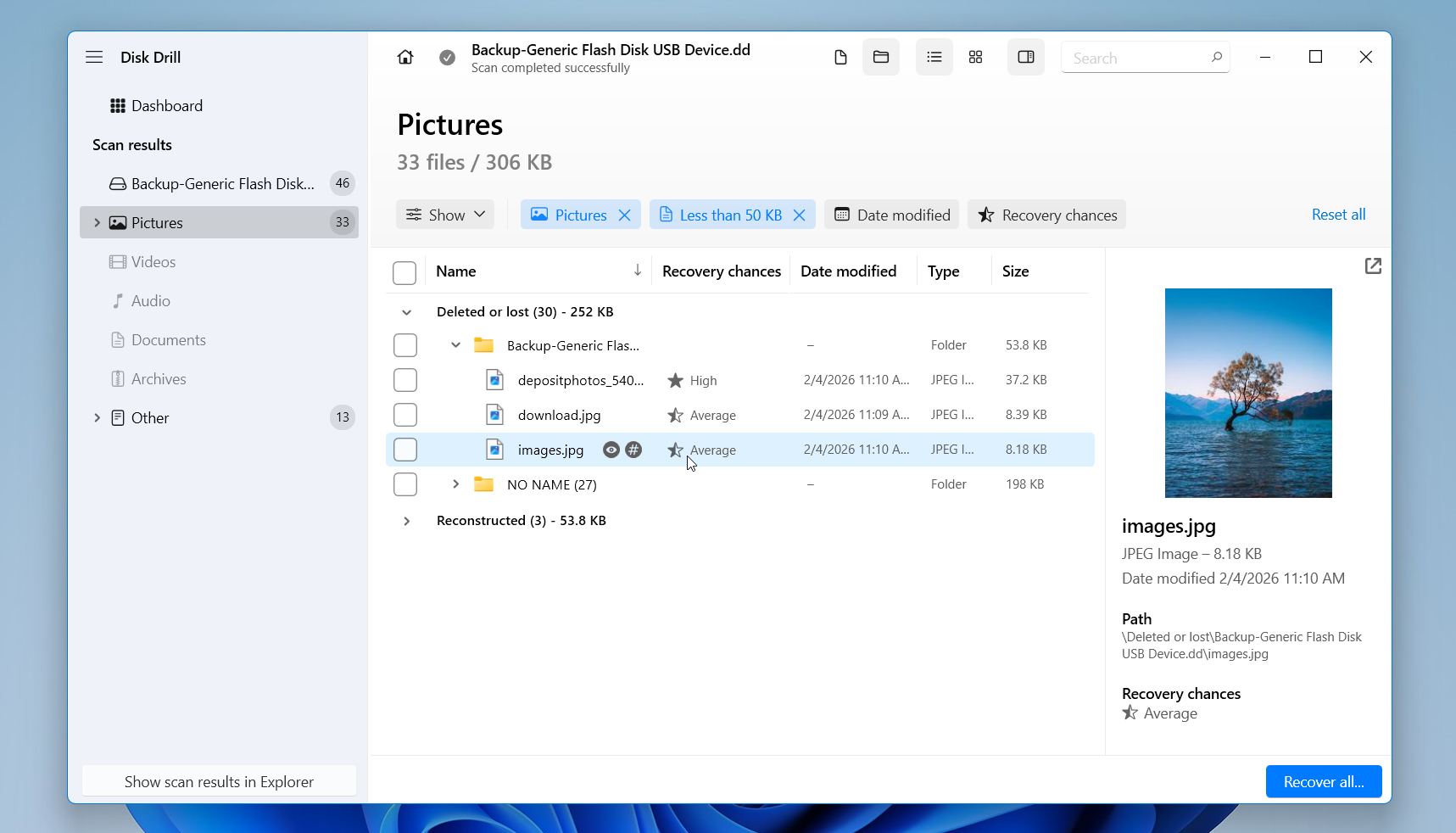Open Recovery chances filter
Image resolution: width=1456 pixels, height=833 pixels.
point(1046,215)
